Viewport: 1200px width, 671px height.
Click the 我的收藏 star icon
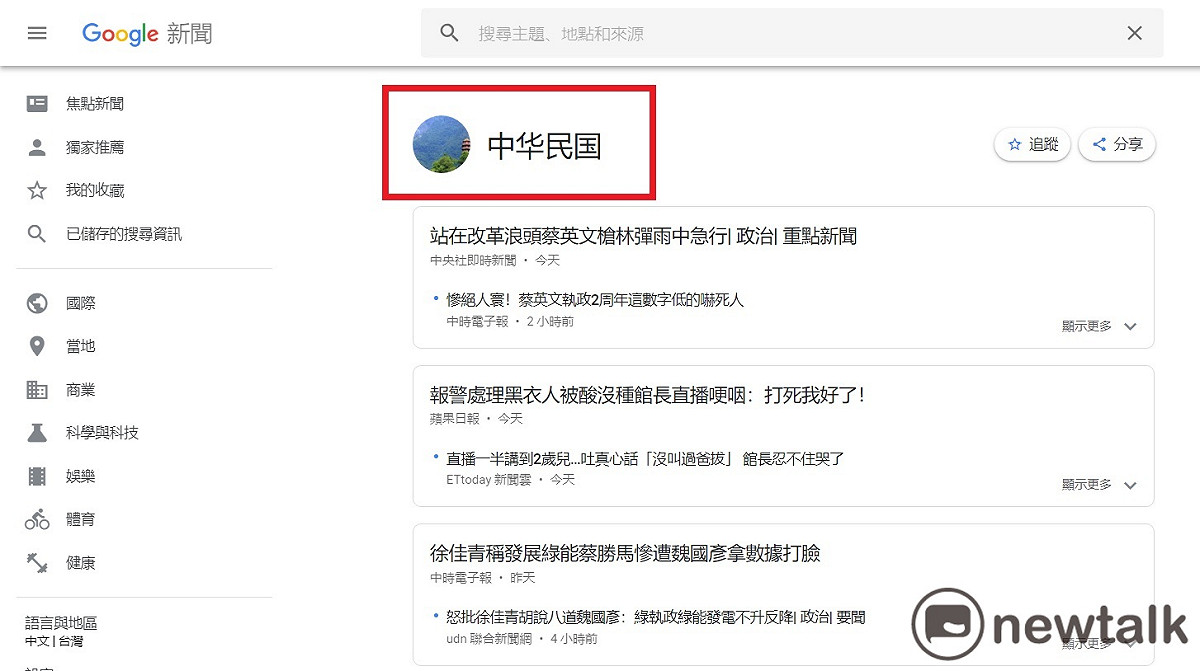tap(37, 190)
